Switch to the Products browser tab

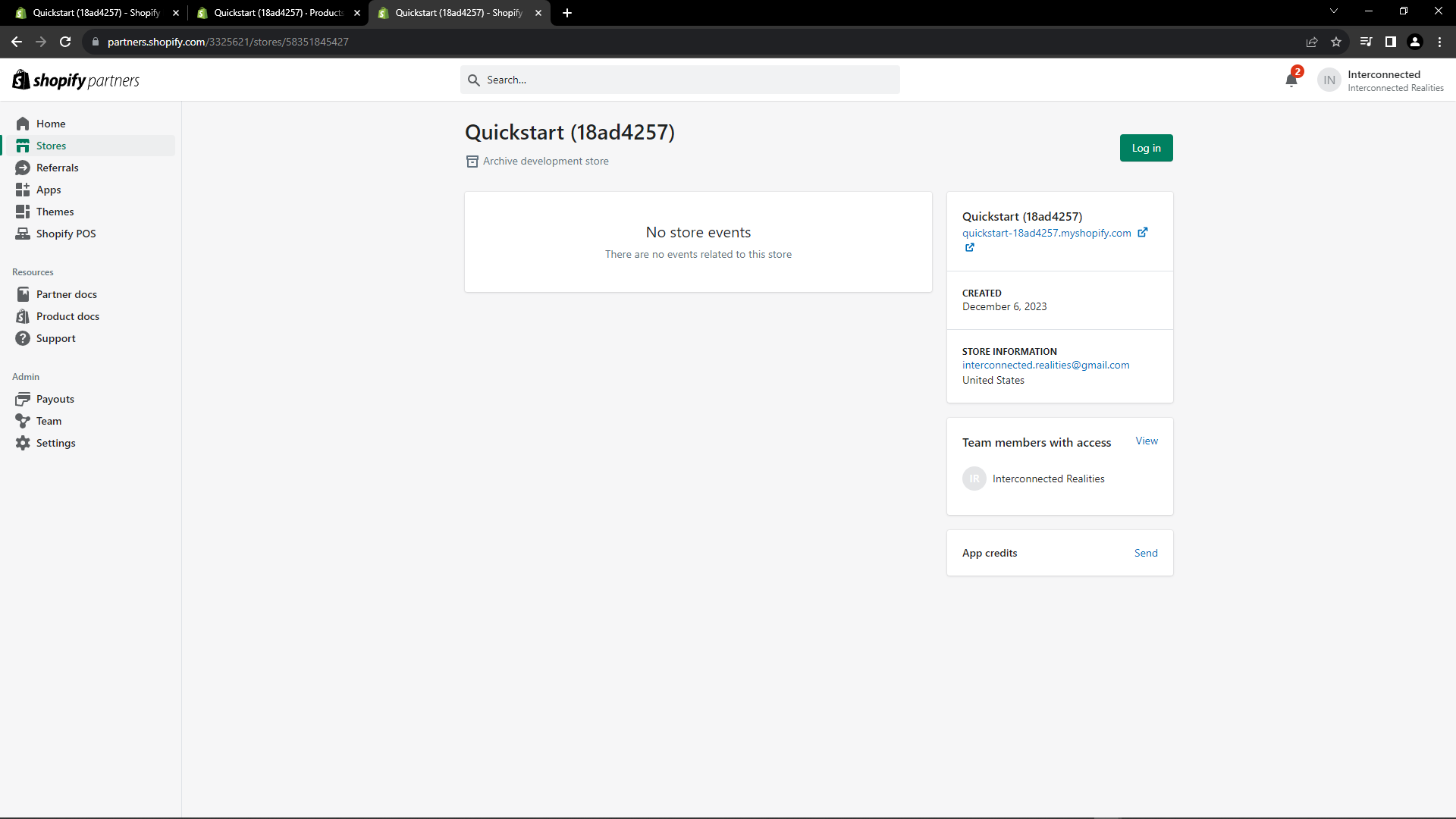pyautogui.click(x=277, y=13)
